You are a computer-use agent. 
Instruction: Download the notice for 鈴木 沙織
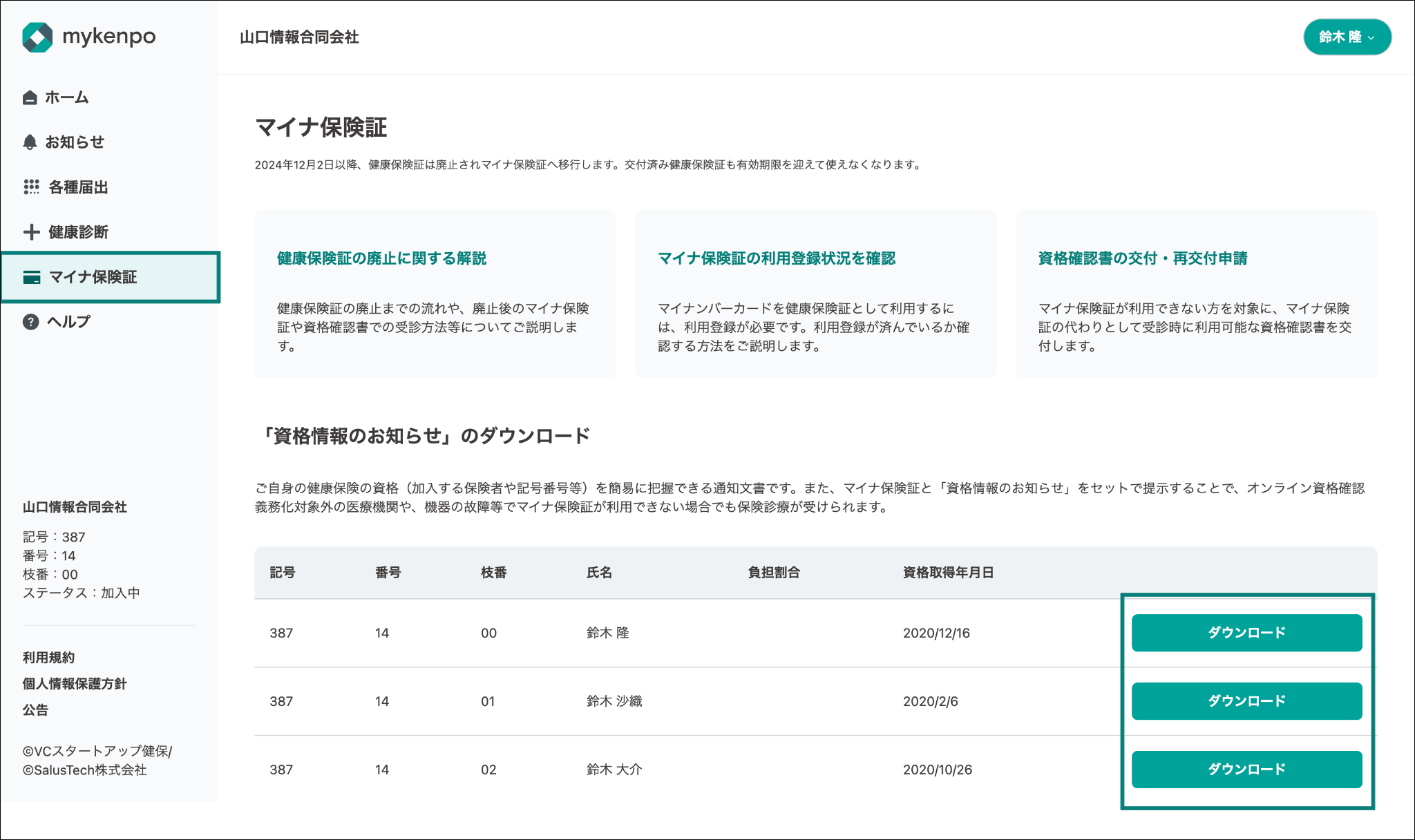(x=1246, y=701)
